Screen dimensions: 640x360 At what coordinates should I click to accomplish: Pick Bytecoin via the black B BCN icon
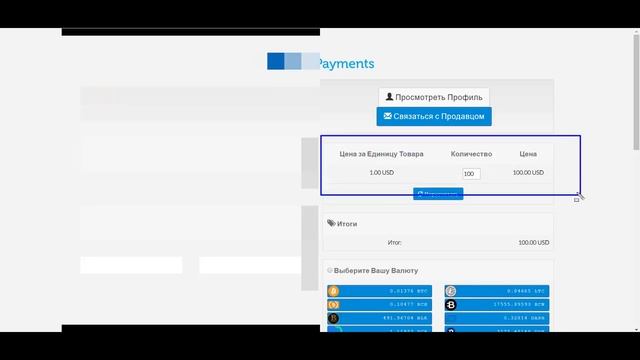coord(451,305)
